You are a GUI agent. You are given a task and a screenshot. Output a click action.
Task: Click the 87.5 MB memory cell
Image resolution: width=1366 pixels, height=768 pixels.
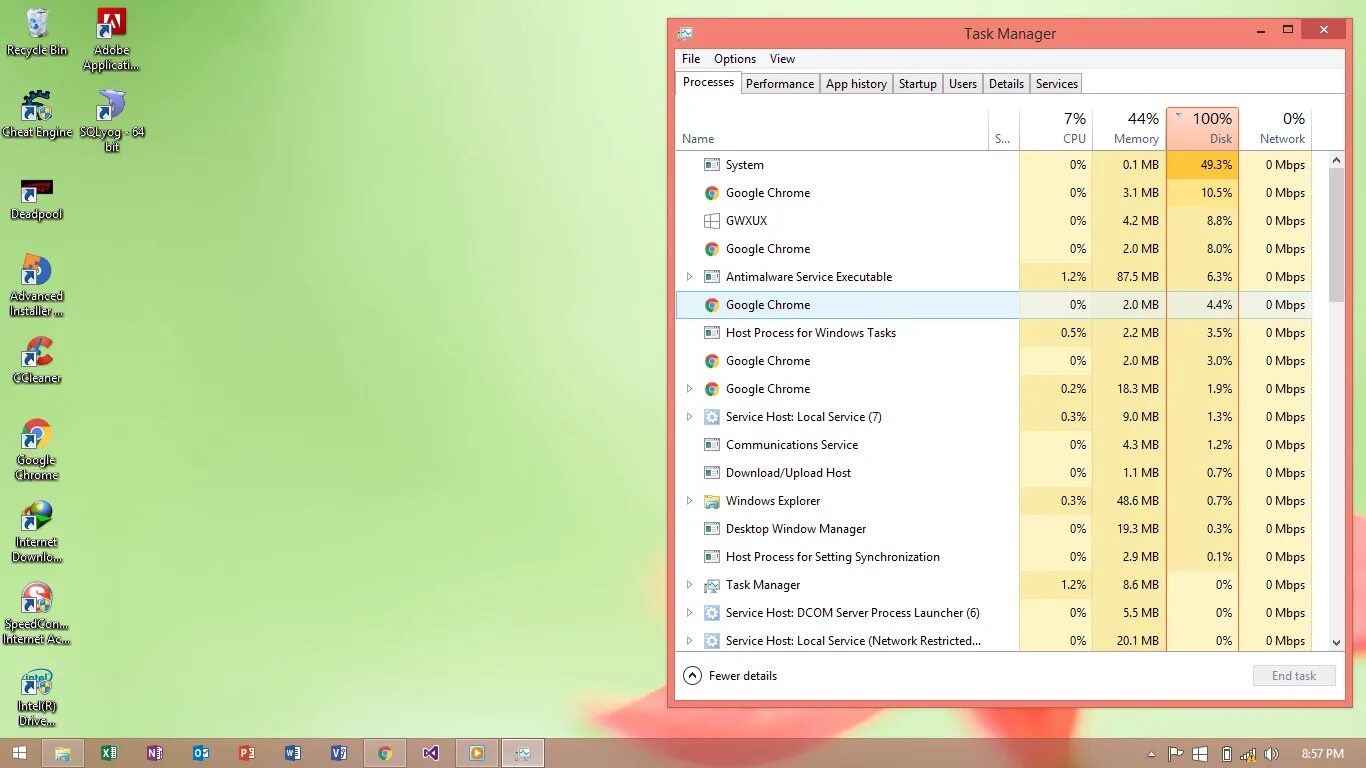tap(1129, 277)
